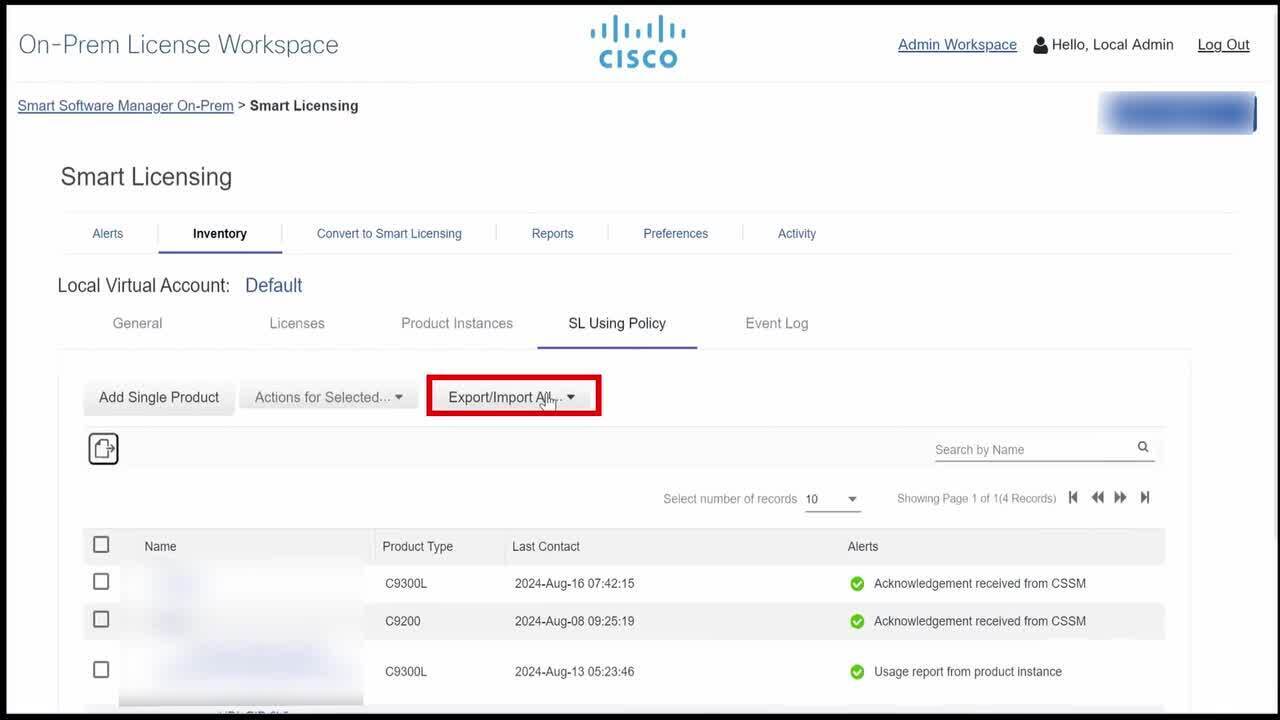This screenshot has width=1280, height=720.
Task: Switch to the Reports tab
Action: [553, 233]
